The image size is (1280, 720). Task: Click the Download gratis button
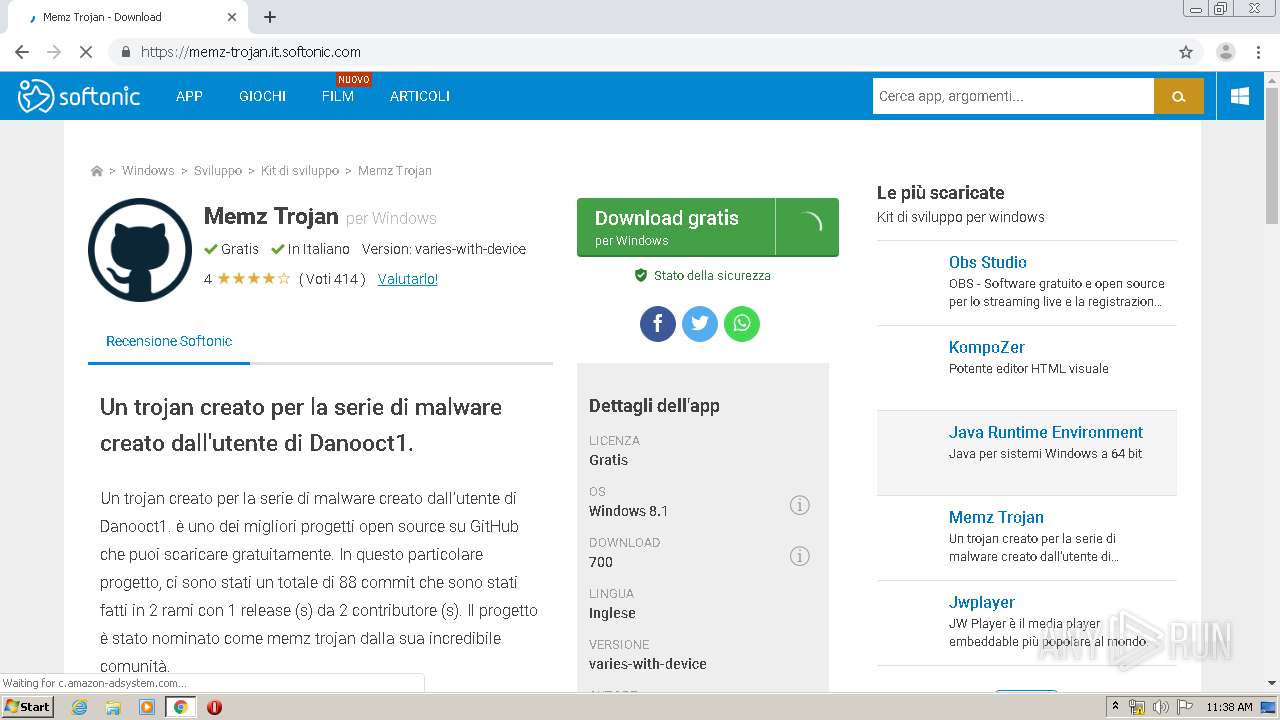(708, 227)
